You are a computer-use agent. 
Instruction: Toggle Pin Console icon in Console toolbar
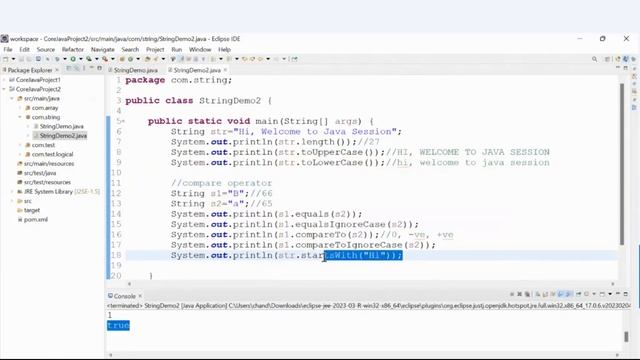click(x=578, y=294)
